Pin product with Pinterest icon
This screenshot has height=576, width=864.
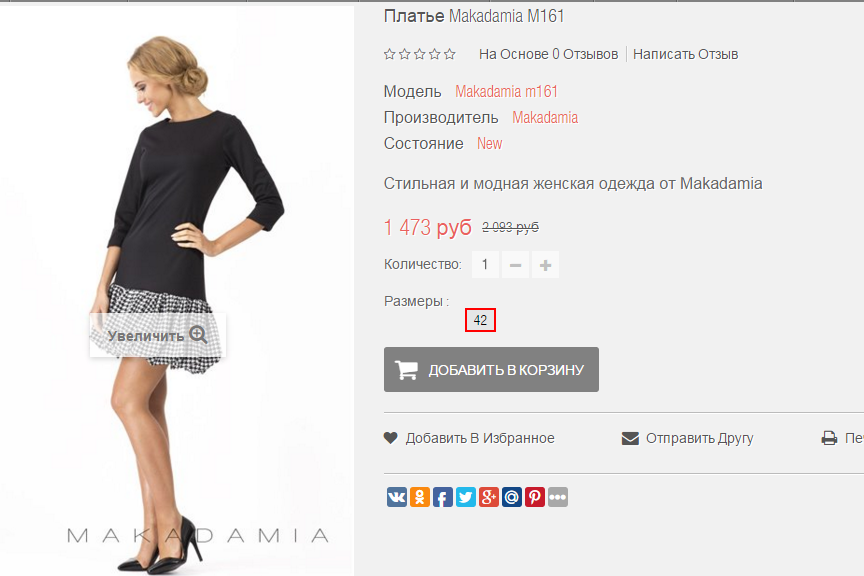click(x=535, y=497)
